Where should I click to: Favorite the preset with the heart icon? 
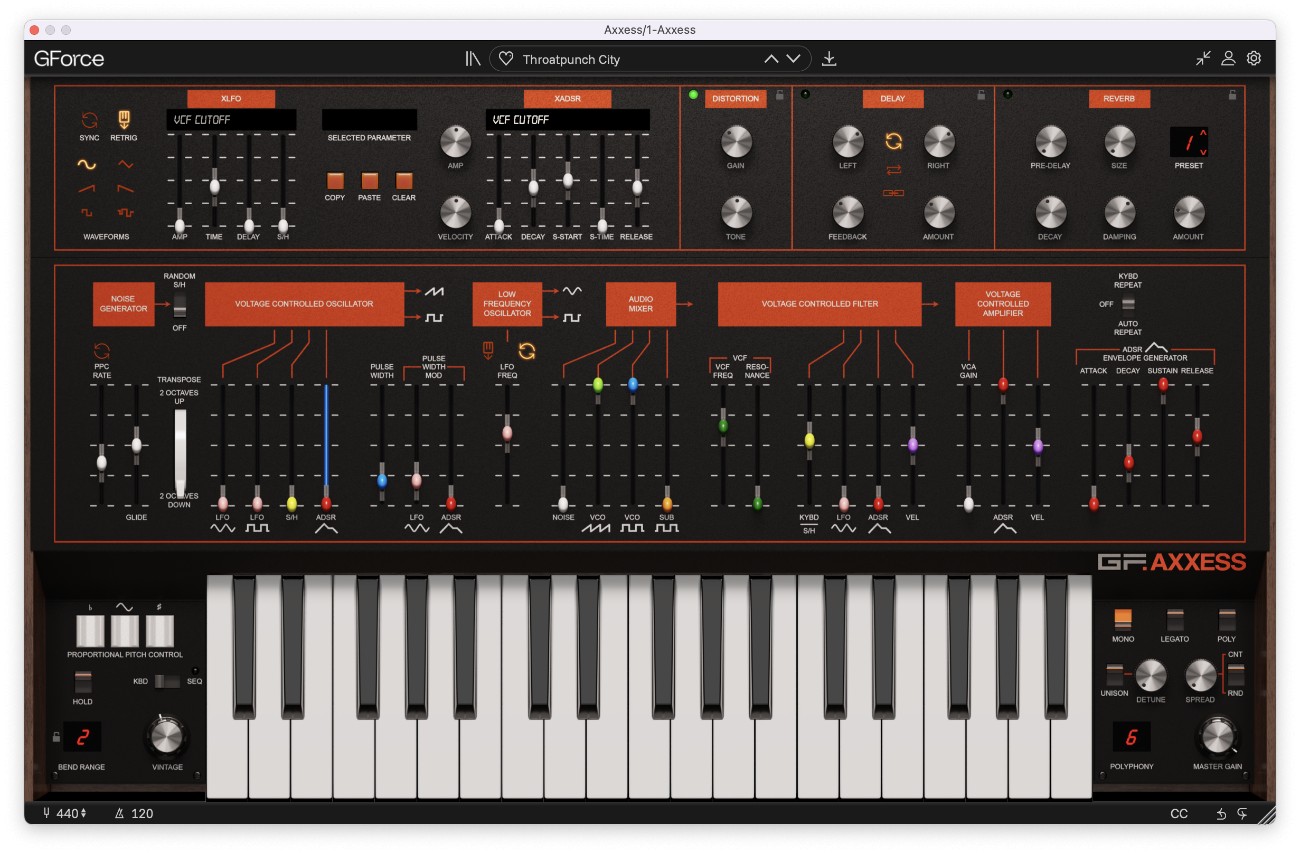506,59
